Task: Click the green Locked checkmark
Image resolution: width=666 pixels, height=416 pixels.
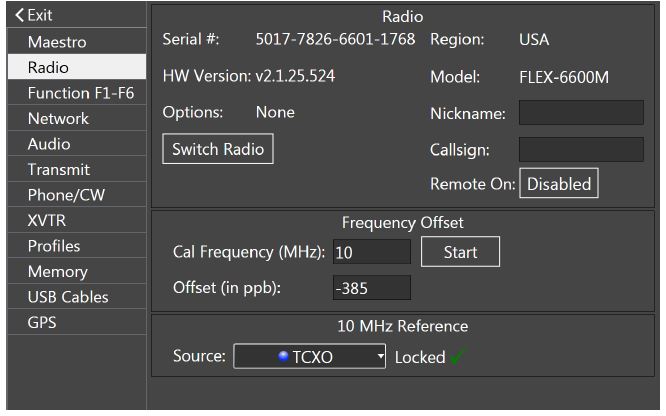Action: 458,356
